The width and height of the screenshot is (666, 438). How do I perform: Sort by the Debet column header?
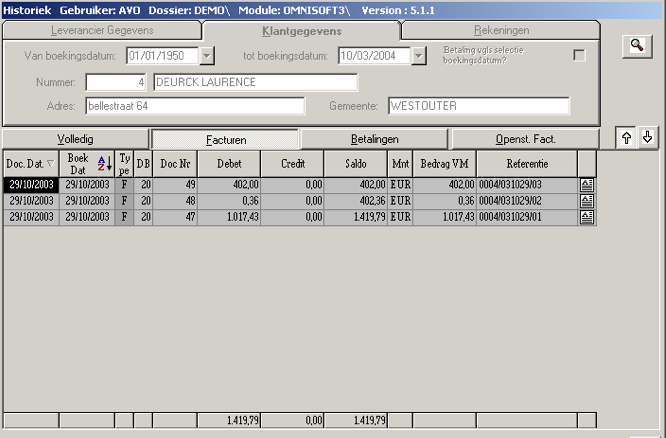(x=229, y=164)
